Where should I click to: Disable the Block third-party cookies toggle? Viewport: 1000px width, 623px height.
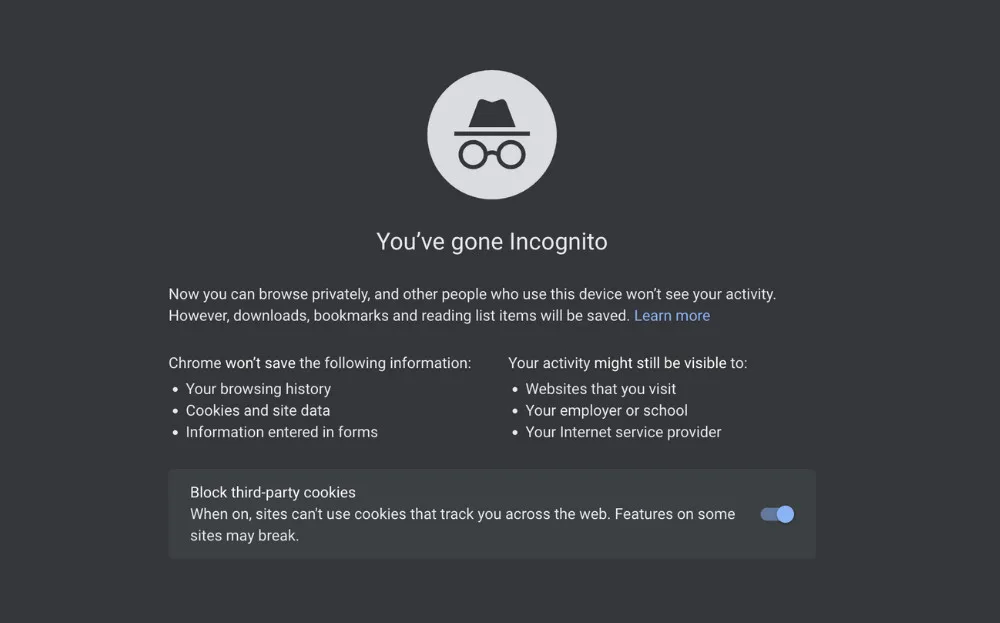777,514
